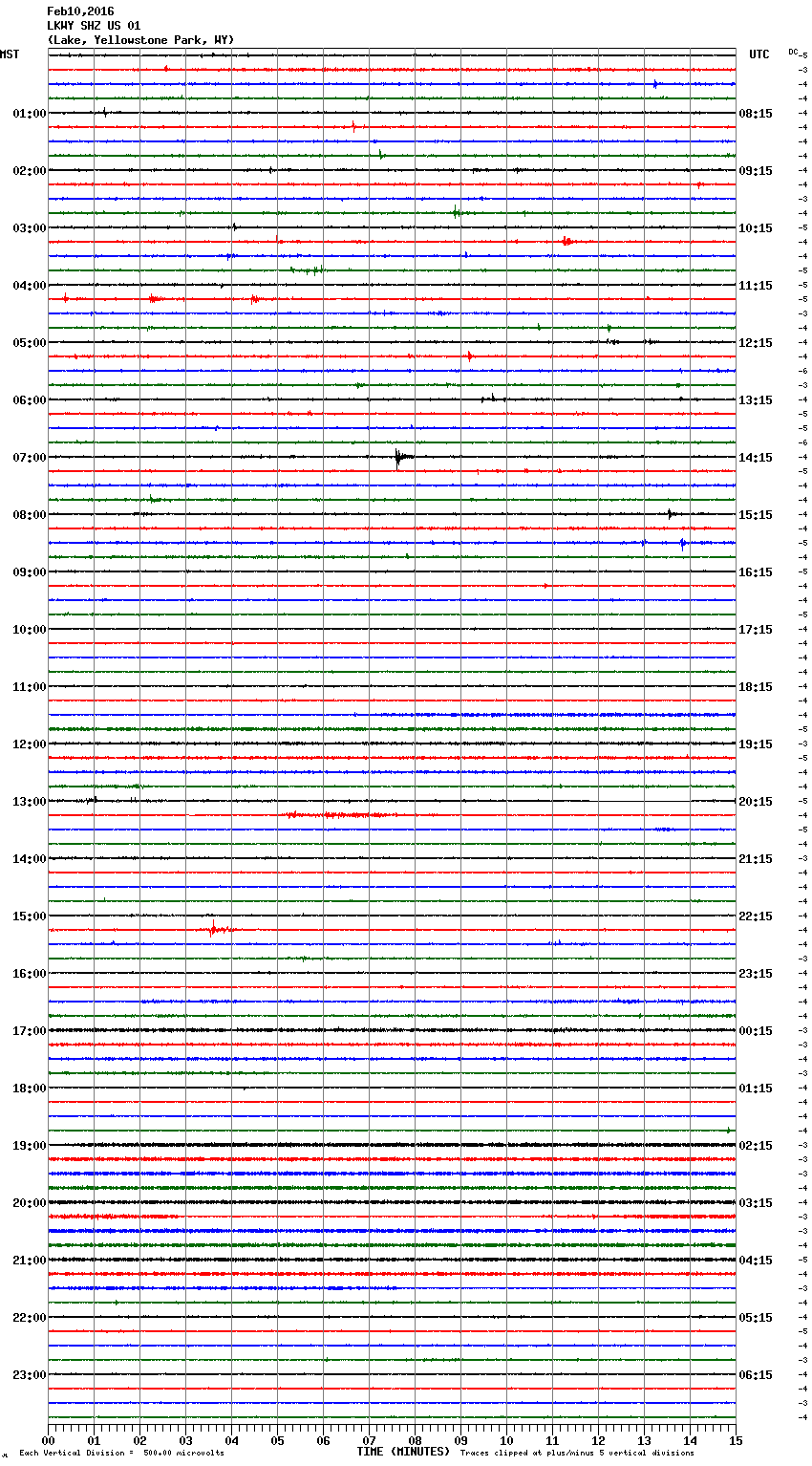The width and height of the screenshot is (812, 1466).
Task: Select the 07:00 MST hour label
Action: 30,458
